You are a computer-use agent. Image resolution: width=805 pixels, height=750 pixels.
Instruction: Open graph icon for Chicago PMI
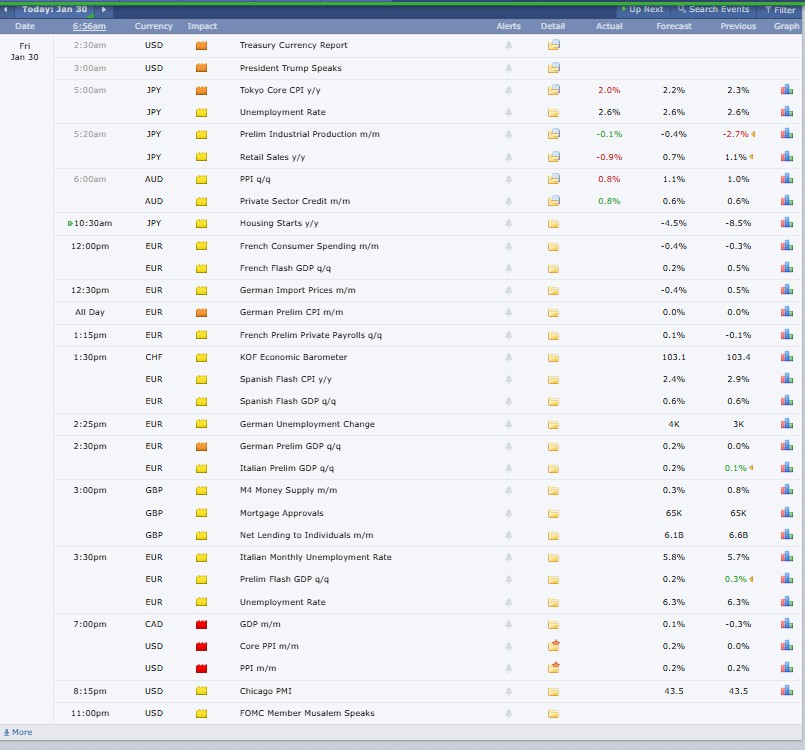click(786, 691)
